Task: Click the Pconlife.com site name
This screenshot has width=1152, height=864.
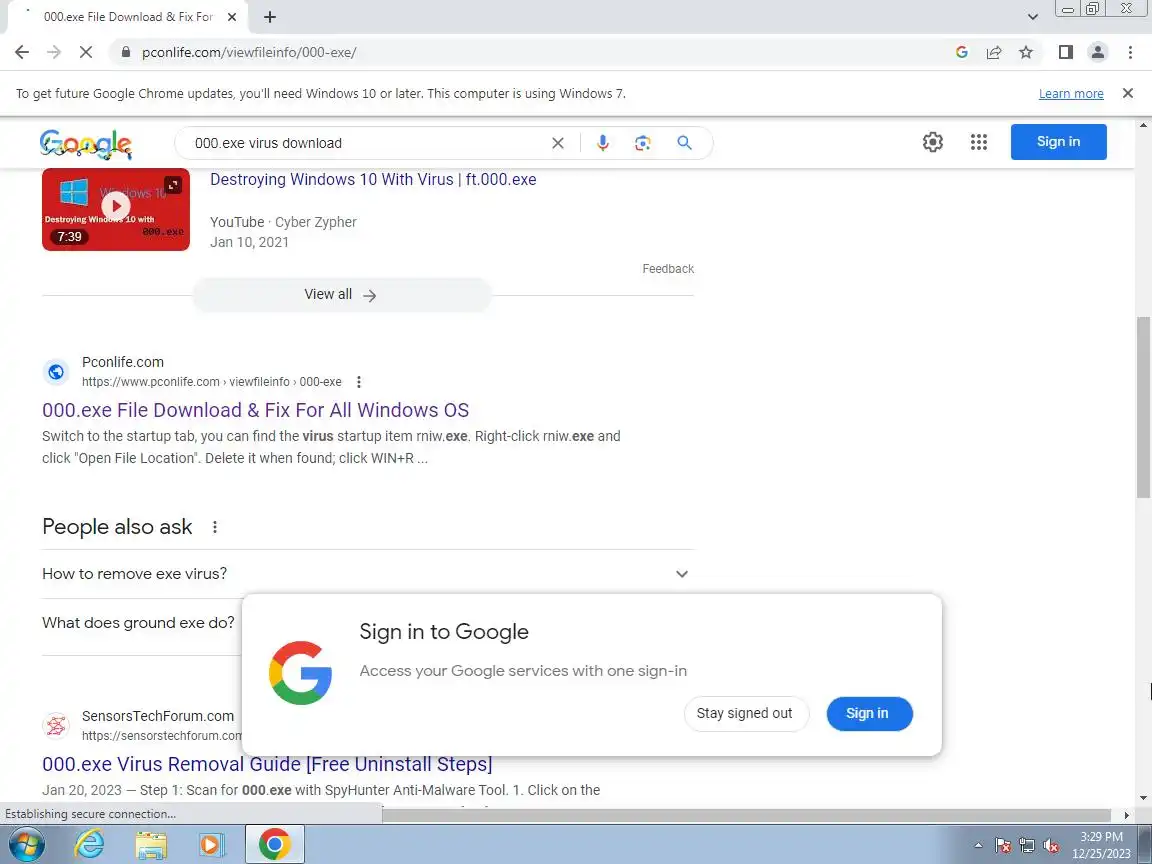Action: tap(123, 362)
